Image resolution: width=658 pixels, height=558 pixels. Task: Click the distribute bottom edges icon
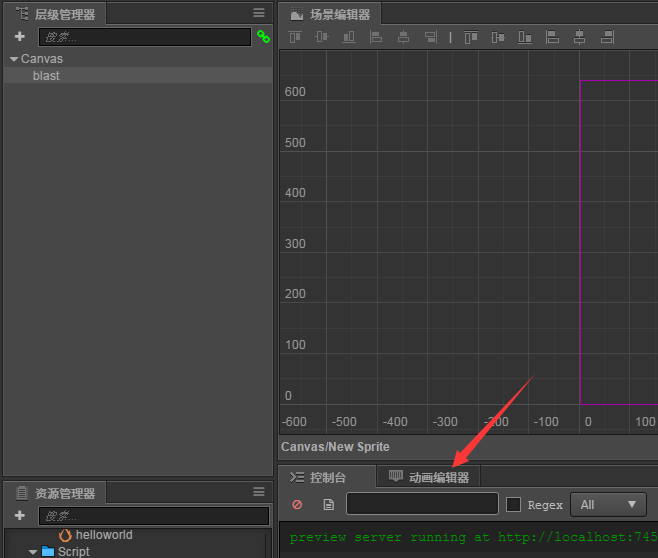click(525, 37)
